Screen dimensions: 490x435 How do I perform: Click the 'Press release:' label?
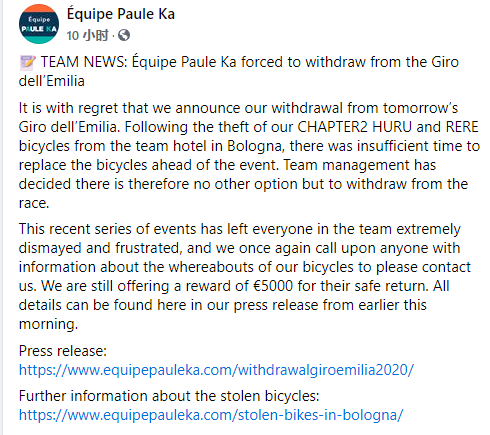click(63, 351)
